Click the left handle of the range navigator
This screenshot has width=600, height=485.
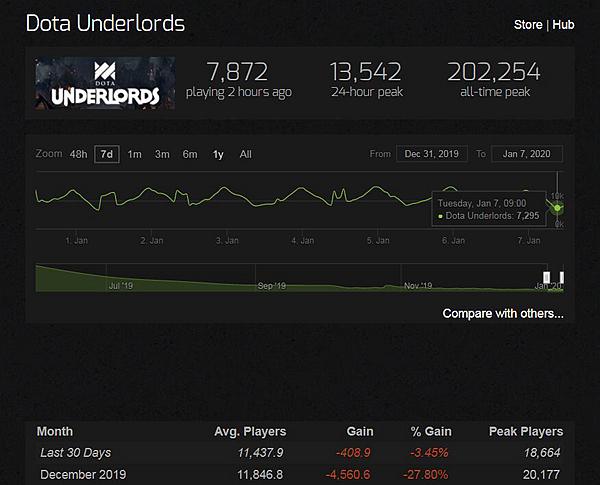546,277
